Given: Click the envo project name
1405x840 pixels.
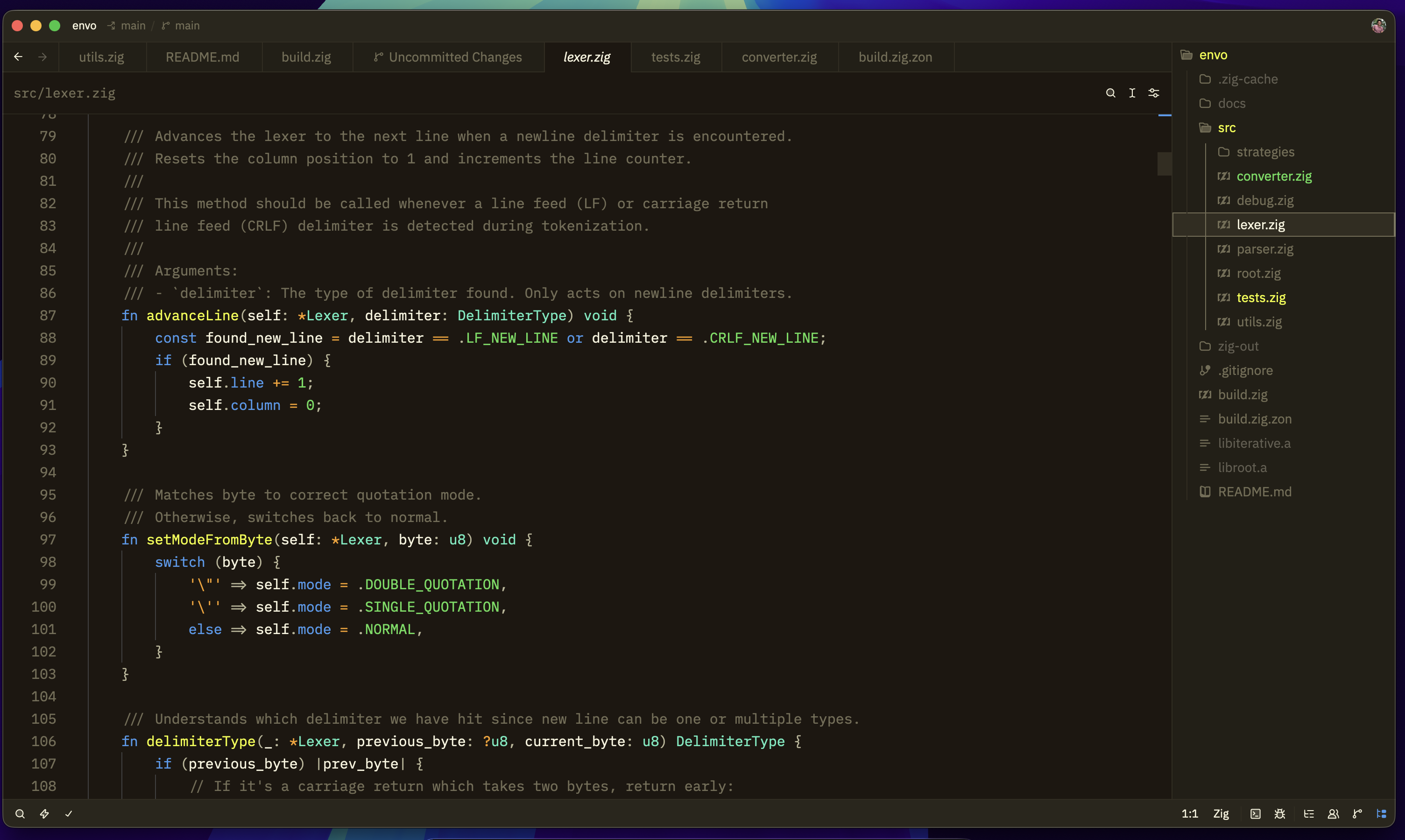Looking at the screenshot, I should [85, 26].
